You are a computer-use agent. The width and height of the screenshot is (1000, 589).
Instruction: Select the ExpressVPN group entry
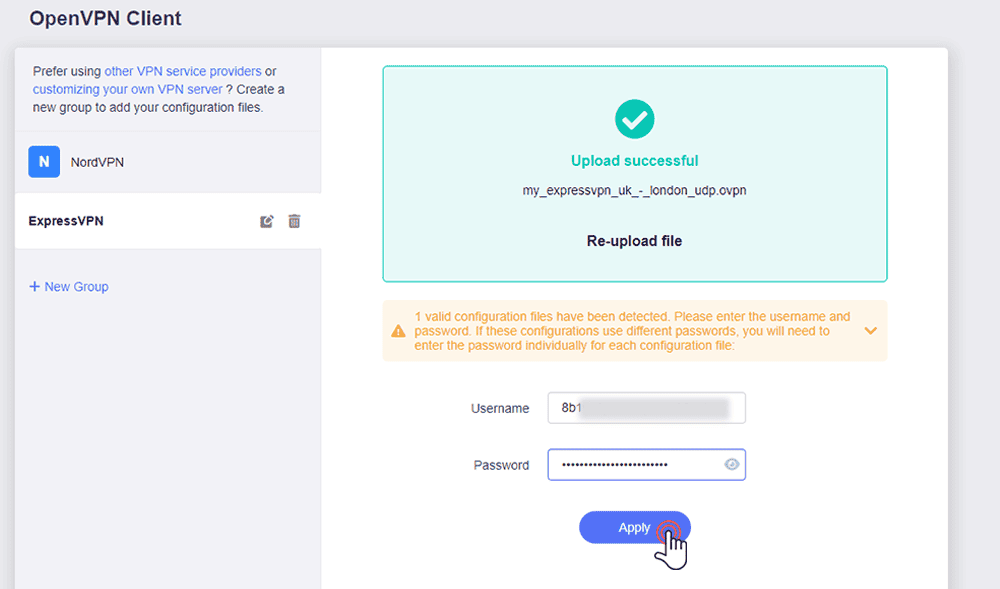coord(168,221)
